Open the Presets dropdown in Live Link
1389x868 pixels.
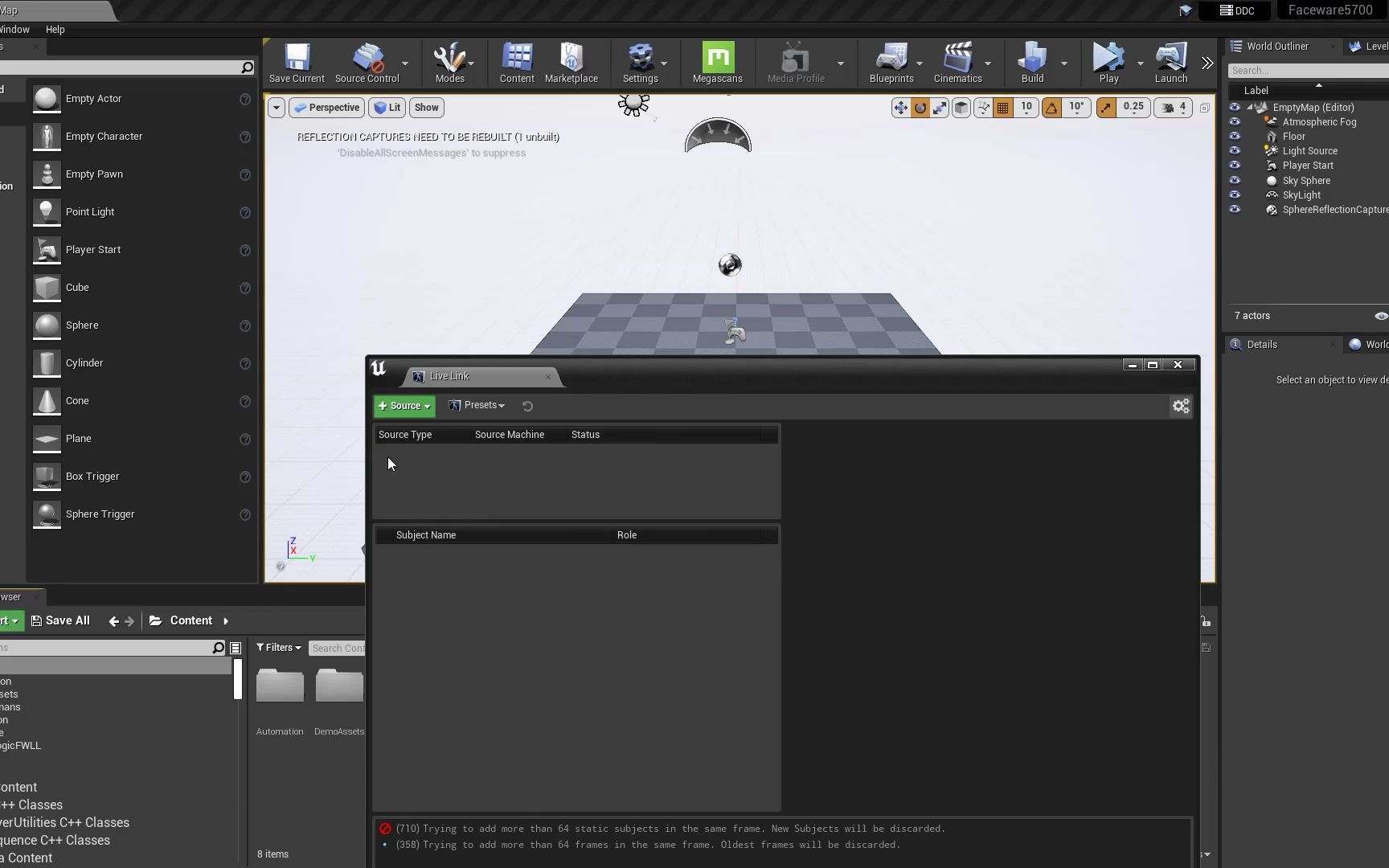(476, 405)
